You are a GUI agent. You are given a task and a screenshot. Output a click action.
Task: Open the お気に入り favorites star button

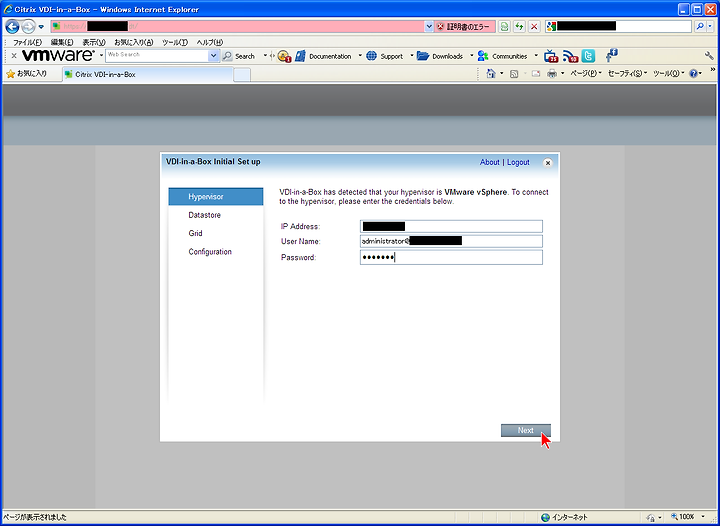pos(27,73)
